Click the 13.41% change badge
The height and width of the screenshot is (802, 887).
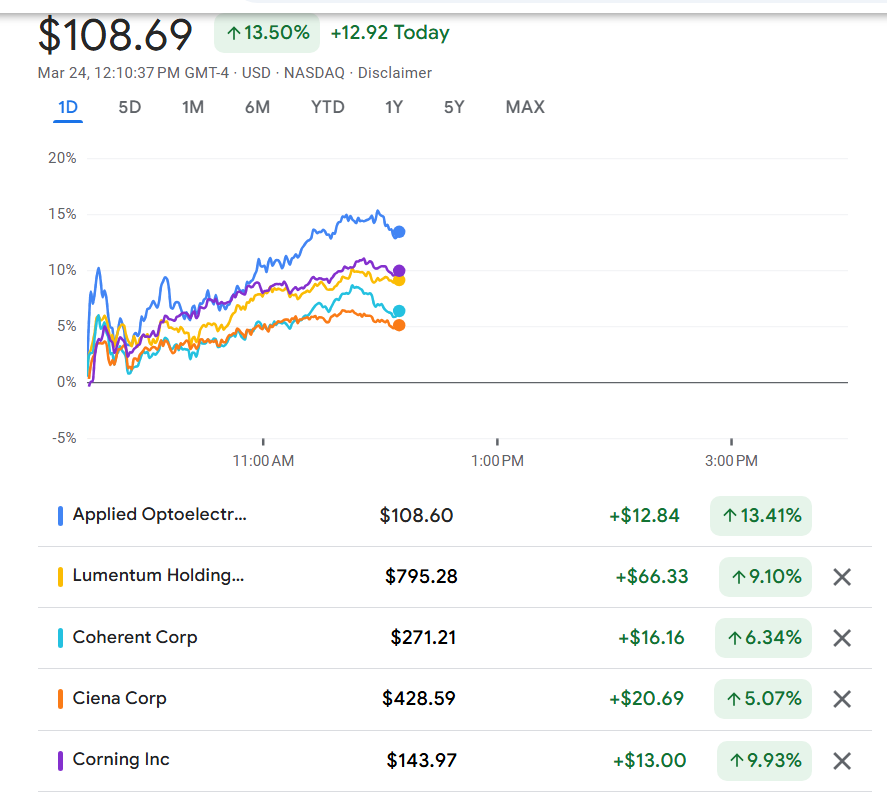pos(761,516)
